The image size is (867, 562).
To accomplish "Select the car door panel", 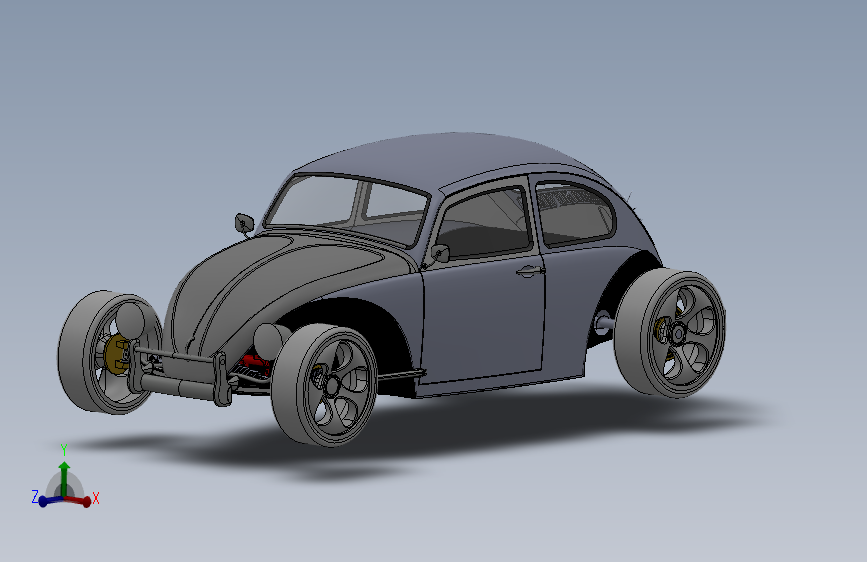I will point(482,321).
